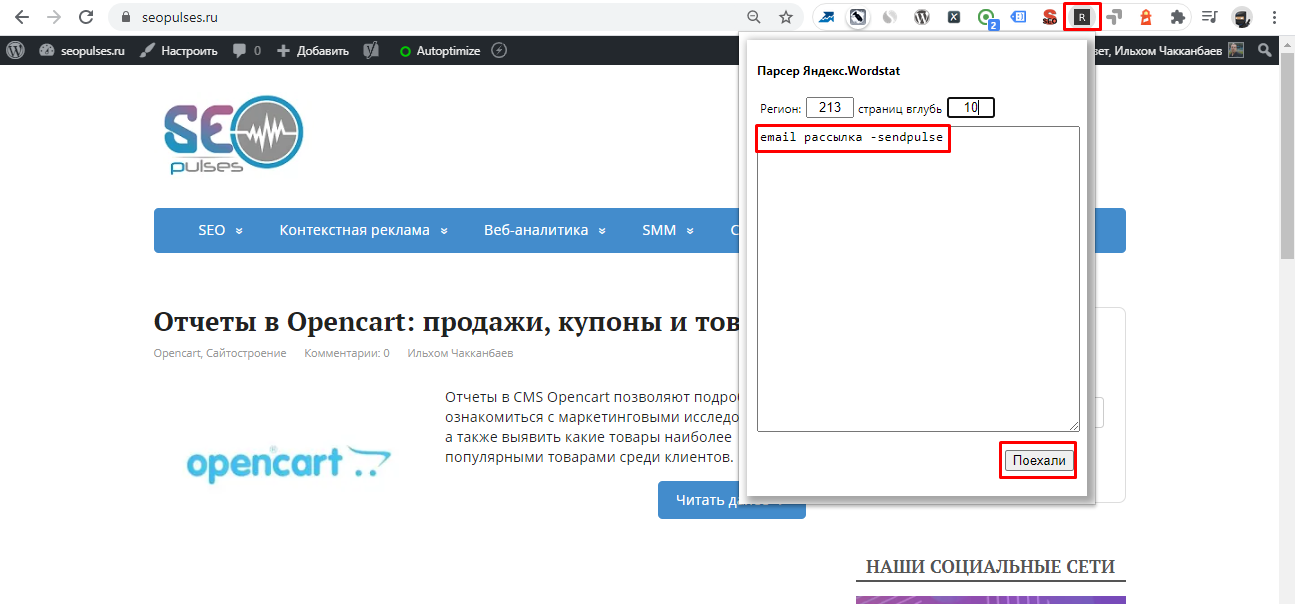Open the Opencart category link
Screen dimensions: 1295x604
pos(176,353)
